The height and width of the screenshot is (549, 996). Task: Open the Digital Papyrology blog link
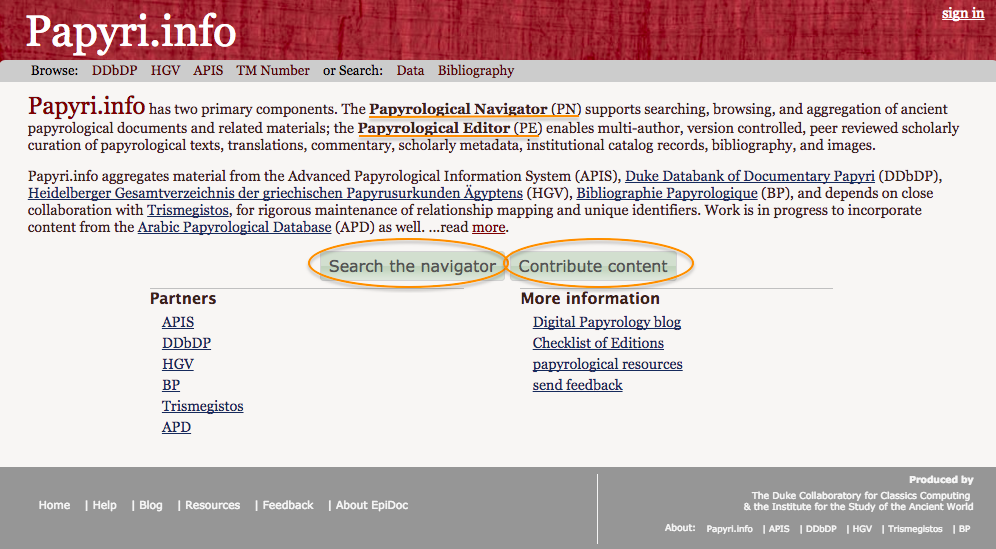coord(607,322)
